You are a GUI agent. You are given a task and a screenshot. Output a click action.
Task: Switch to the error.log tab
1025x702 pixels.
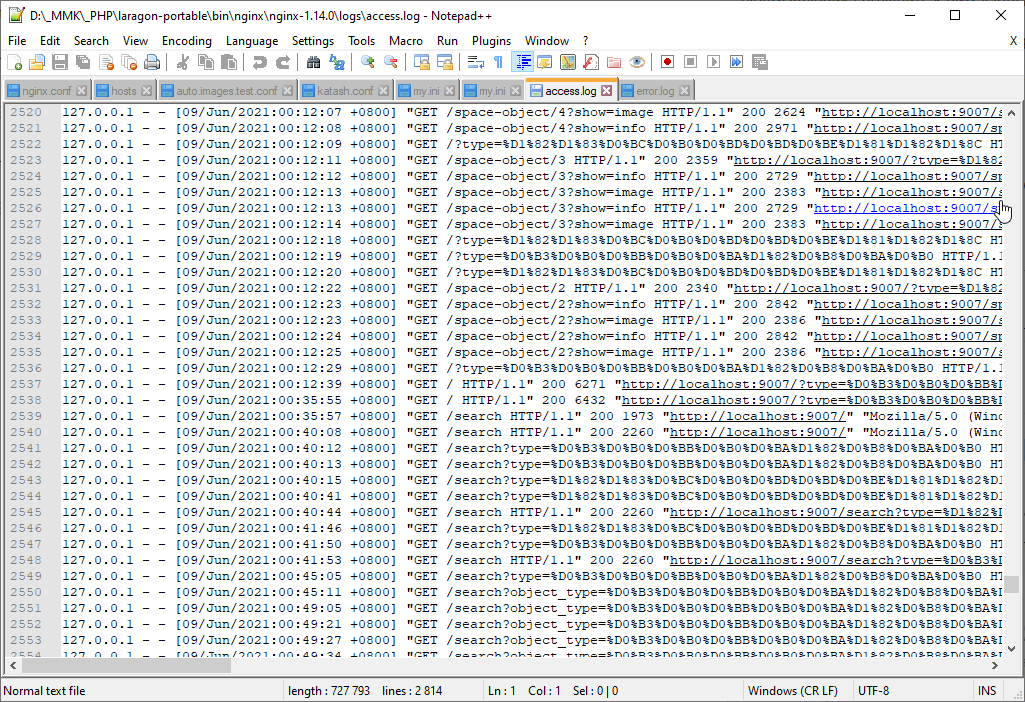click(x=655, y=91)
